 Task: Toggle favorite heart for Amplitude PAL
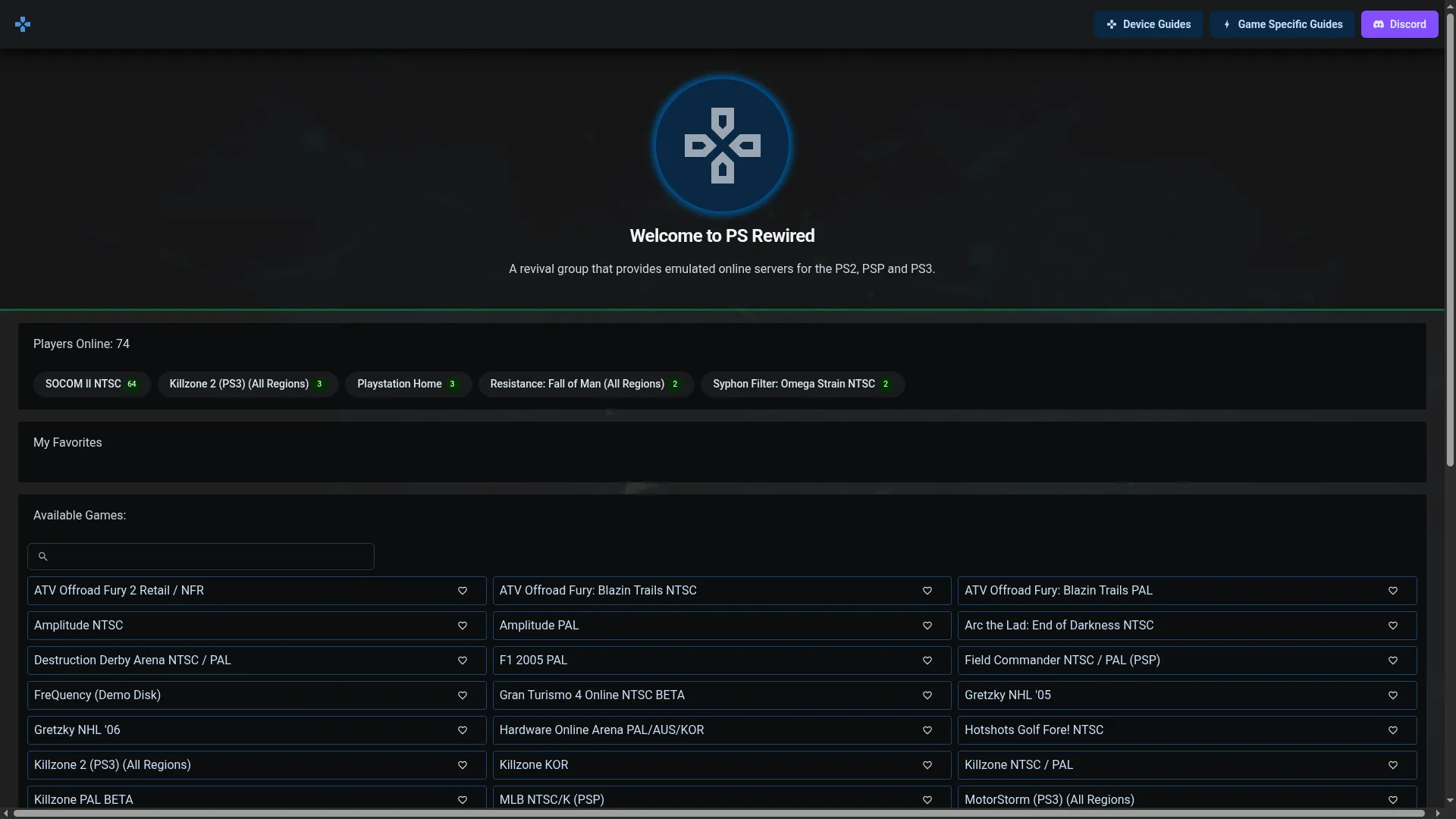927,626
